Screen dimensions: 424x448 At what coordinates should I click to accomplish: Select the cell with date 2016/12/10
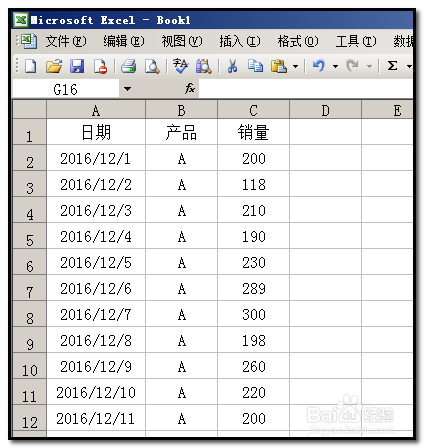(x=96, y=392)
